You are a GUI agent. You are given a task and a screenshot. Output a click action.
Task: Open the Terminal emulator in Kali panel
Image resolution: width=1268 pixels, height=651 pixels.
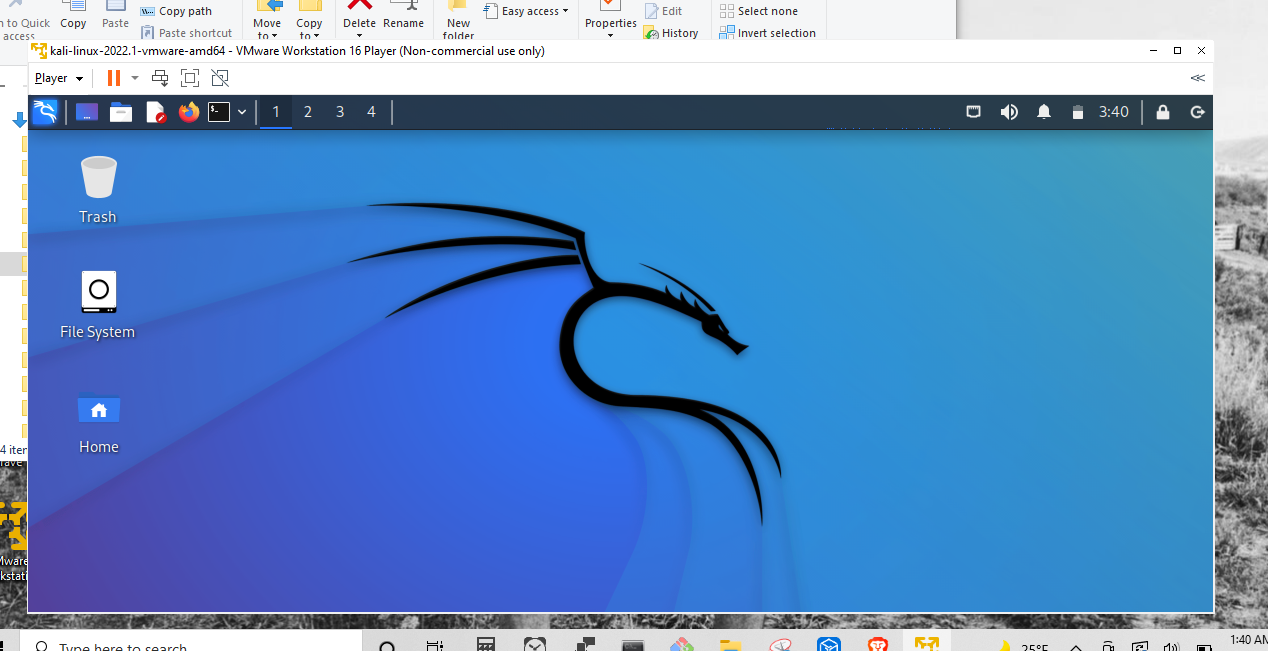point(219,112)
